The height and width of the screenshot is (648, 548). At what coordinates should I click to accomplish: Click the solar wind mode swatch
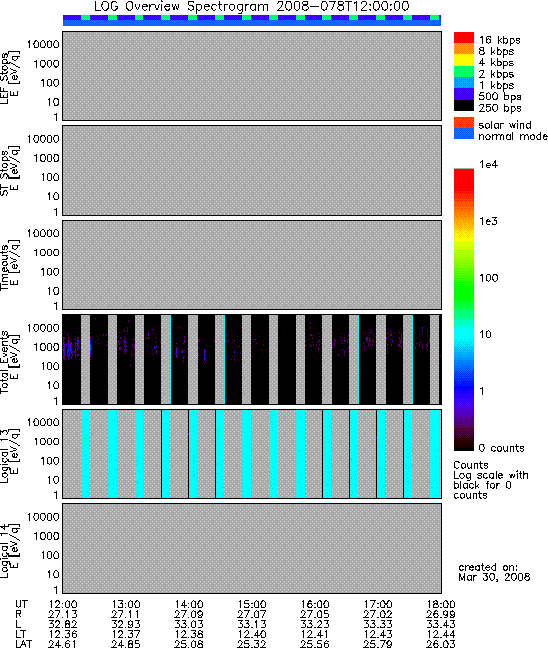pyautogui.click(x=464, y=123)
